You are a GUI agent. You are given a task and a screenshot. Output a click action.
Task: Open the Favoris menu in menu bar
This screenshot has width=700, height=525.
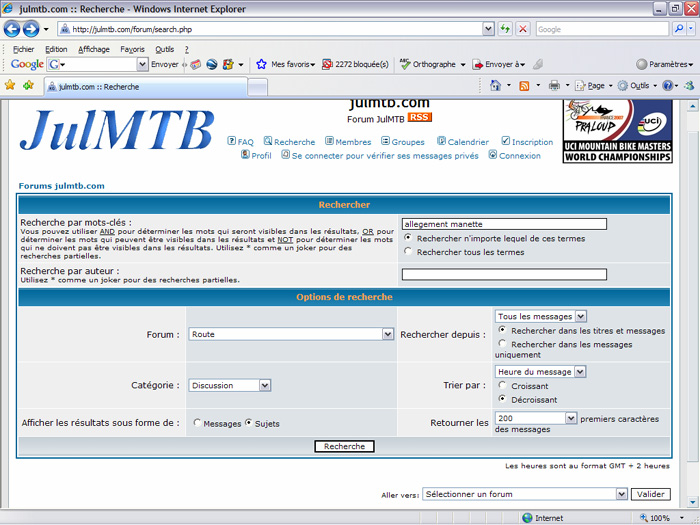(132, 49)
